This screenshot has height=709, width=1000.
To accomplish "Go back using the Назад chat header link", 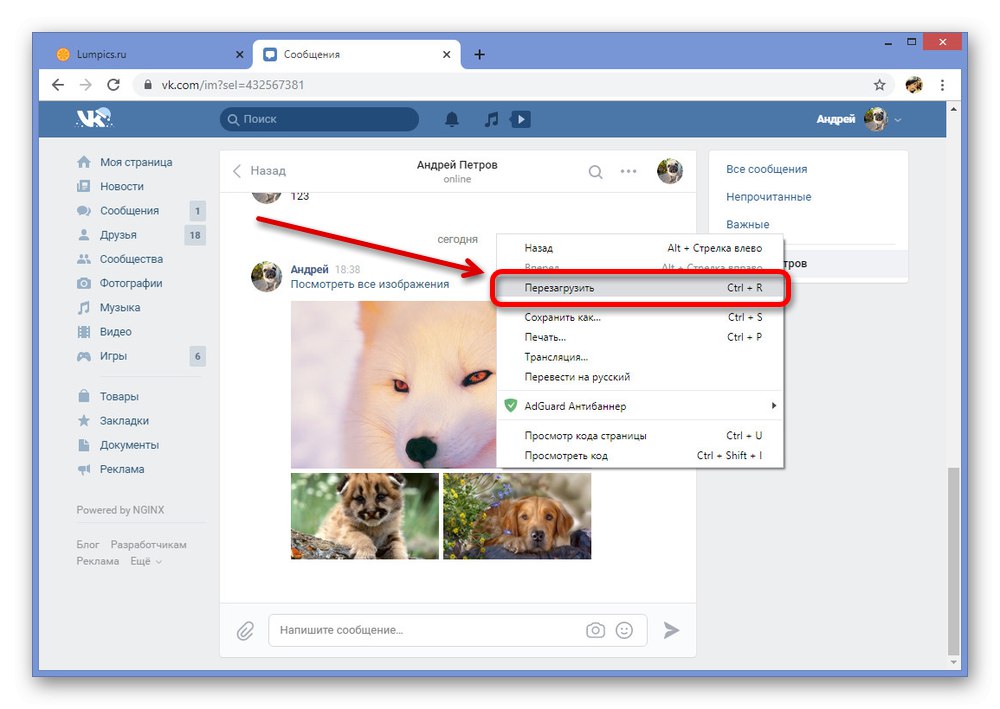I will point(260,171).
